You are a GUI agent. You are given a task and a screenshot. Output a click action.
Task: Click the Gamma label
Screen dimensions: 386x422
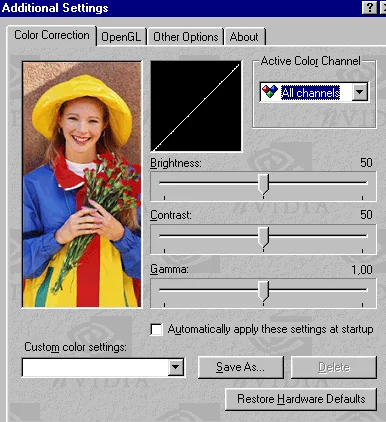(169, 269)
